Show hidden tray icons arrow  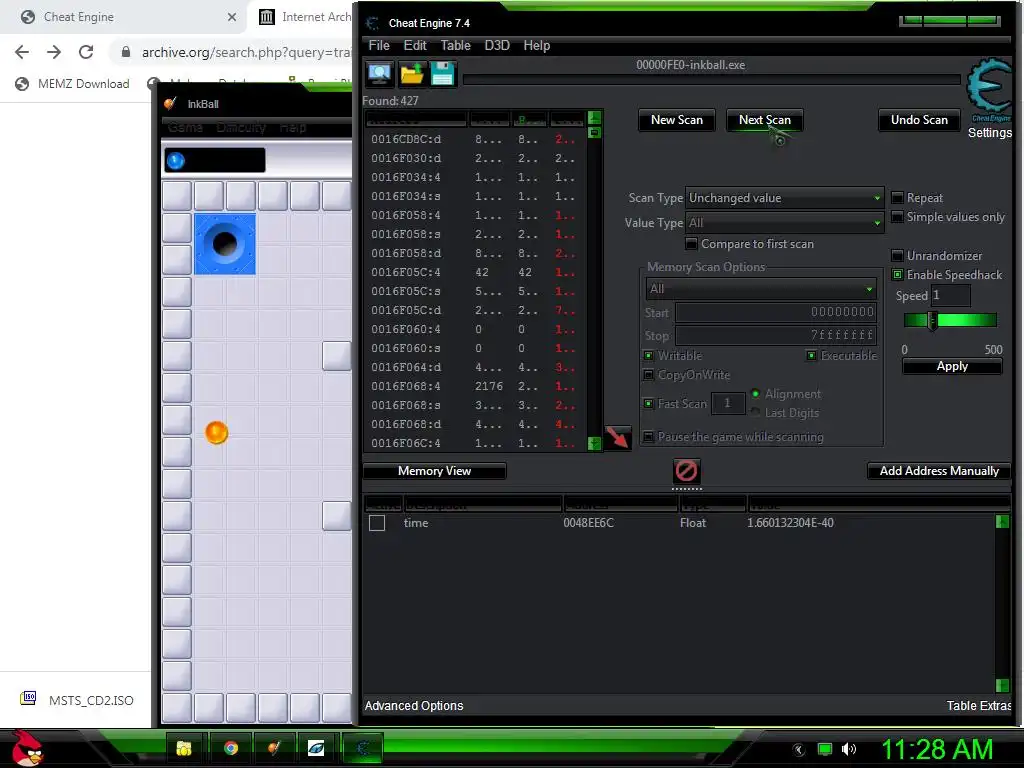(799, 750)
